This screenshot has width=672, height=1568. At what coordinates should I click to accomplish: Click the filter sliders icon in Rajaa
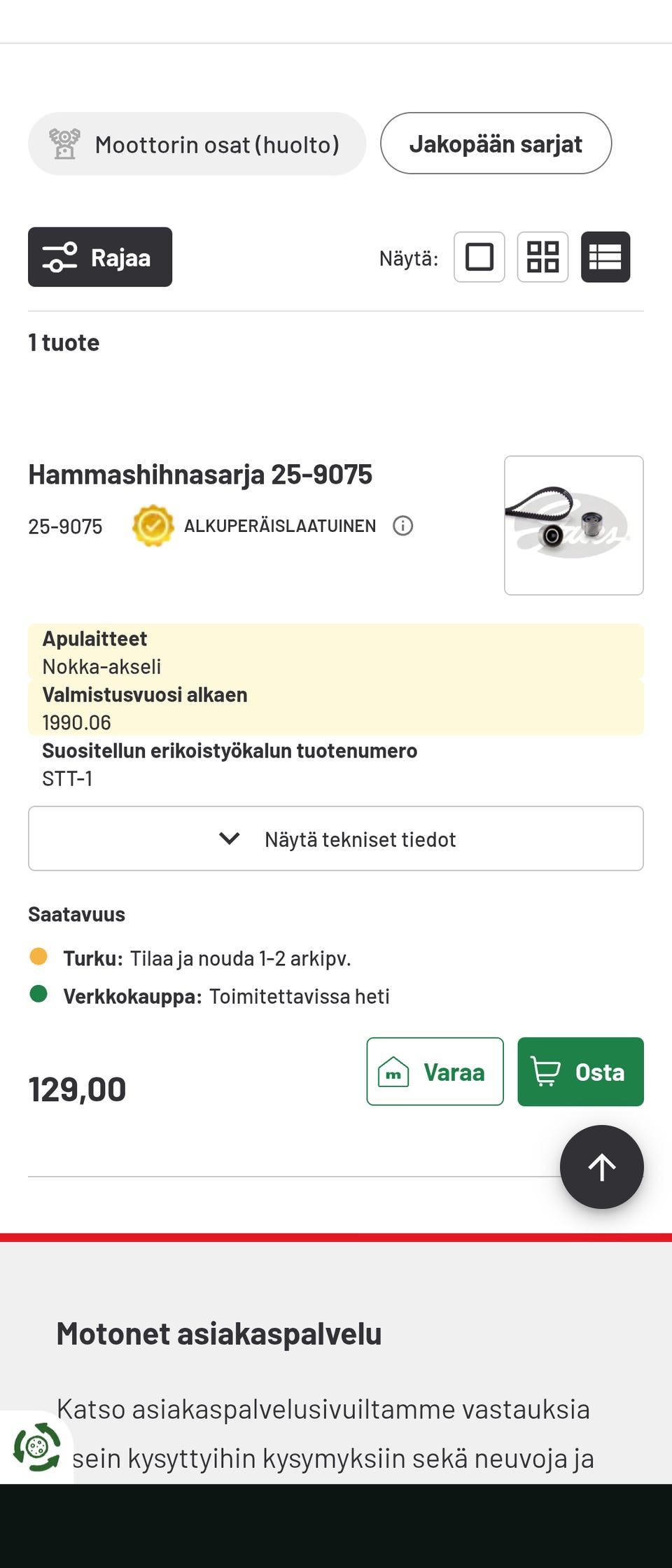[x=59, y=257]
